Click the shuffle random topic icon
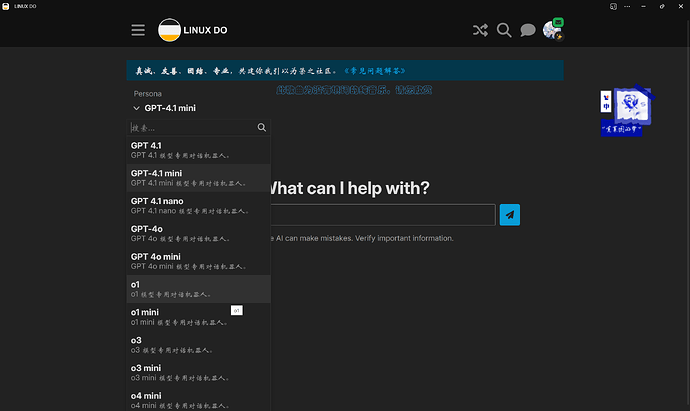The width and height of the screenshot is (690, 411). (480, 30)
